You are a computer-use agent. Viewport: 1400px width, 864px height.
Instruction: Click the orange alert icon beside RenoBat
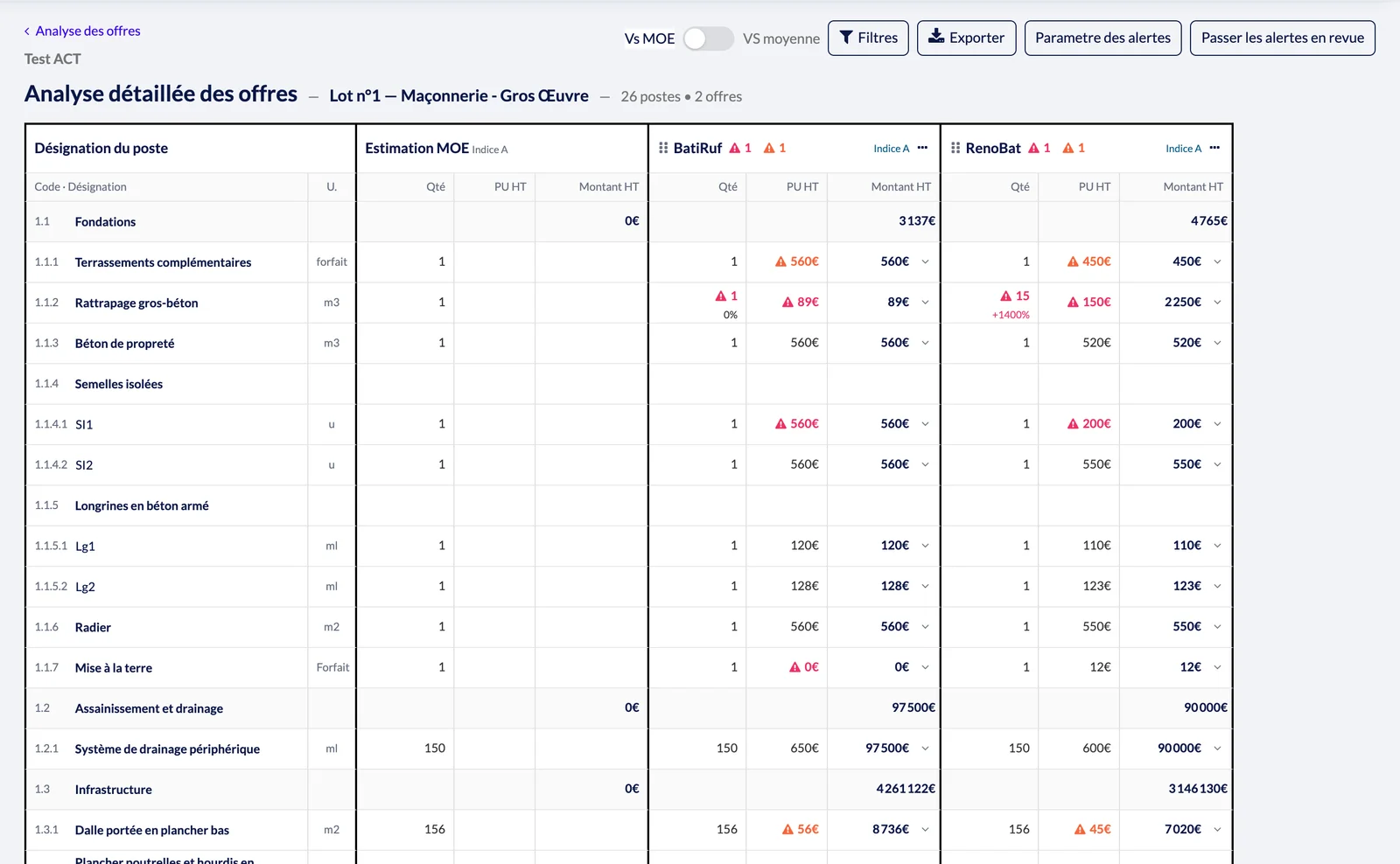1067,148
